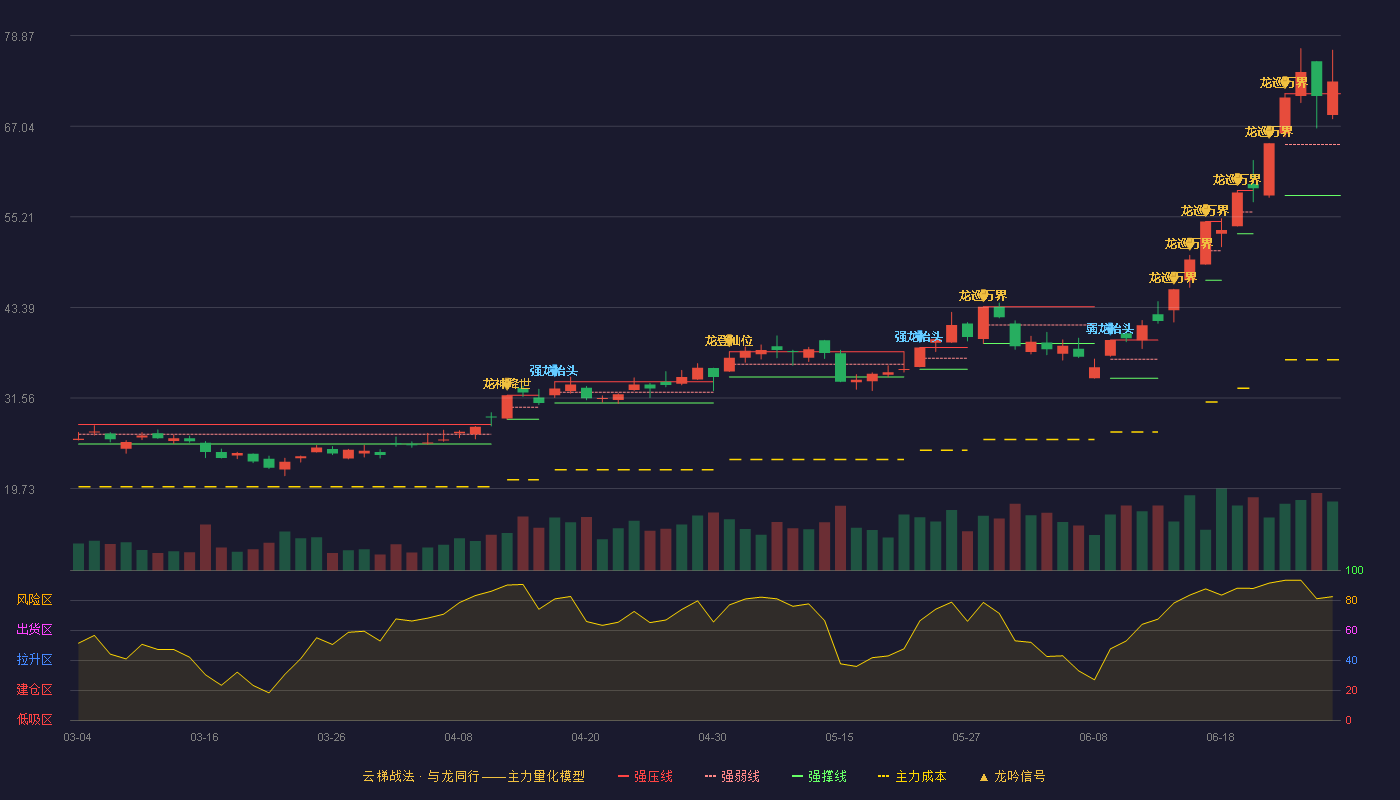Click the red 0 indicator axis value

pyautogui.click(x=1348, y=720)
